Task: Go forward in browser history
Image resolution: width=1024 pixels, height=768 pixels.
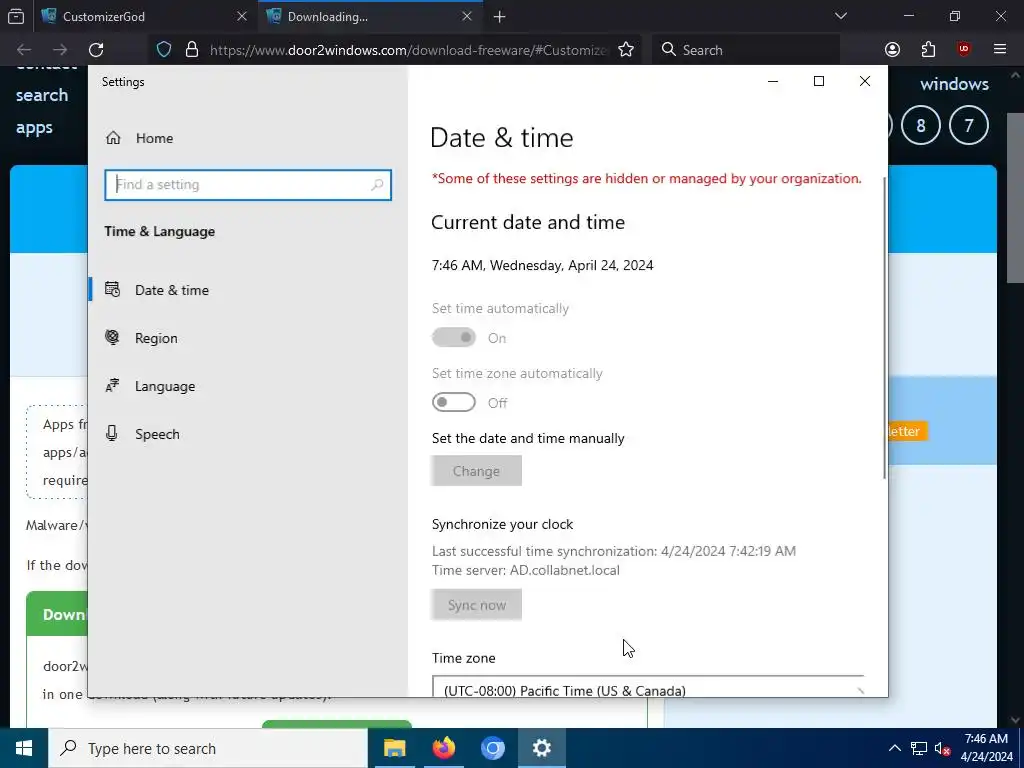Action: [60, 50]
